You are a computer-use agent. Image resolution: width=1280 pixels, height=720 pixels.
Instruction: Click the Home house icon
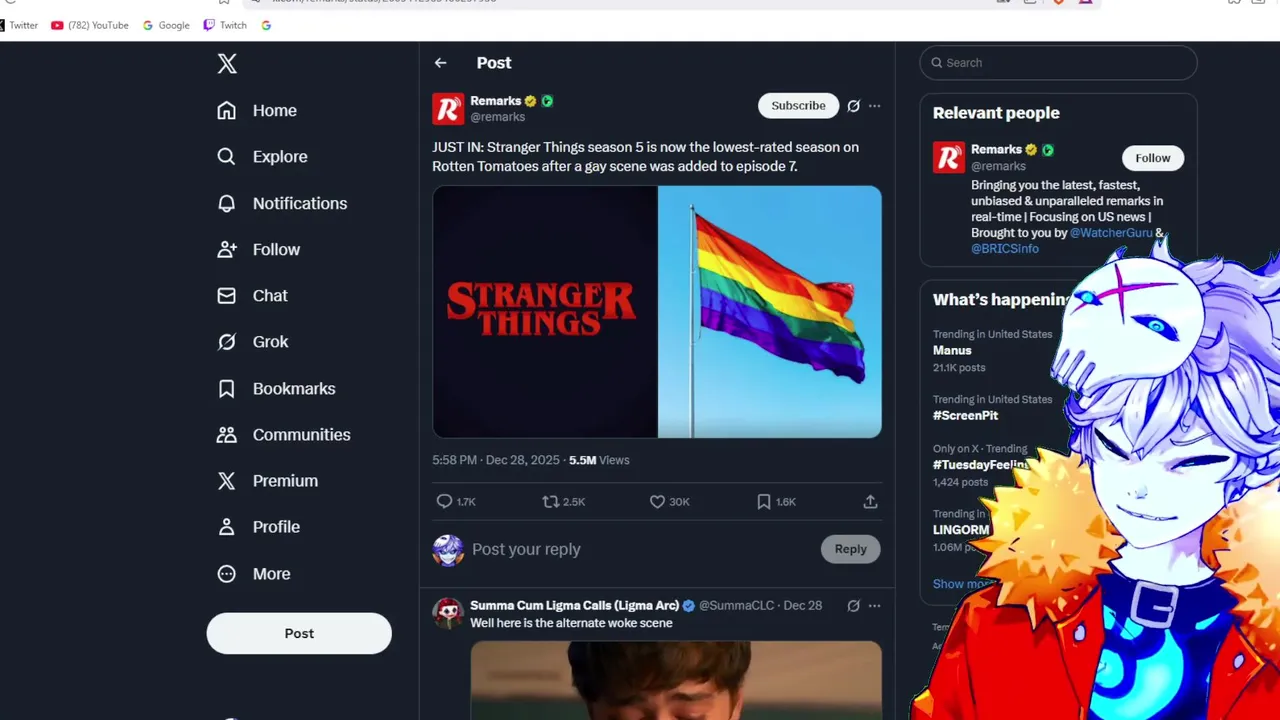pos(227,111)
